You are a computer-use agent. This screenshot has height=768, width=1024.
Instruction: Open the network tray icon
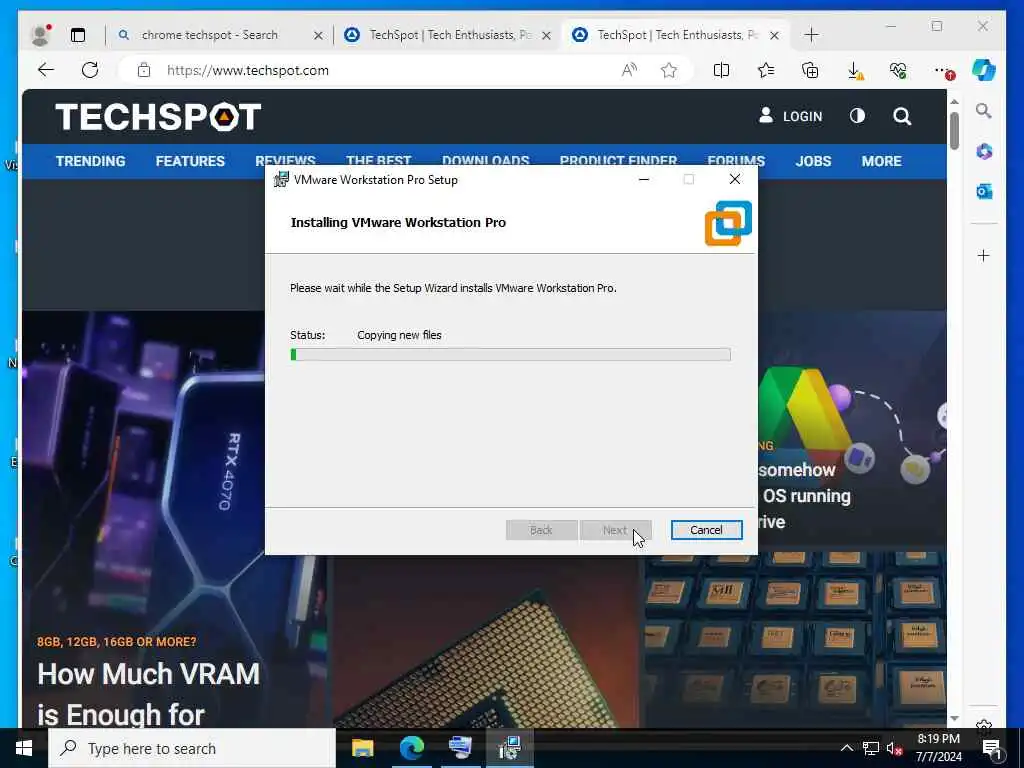[871, 748]
